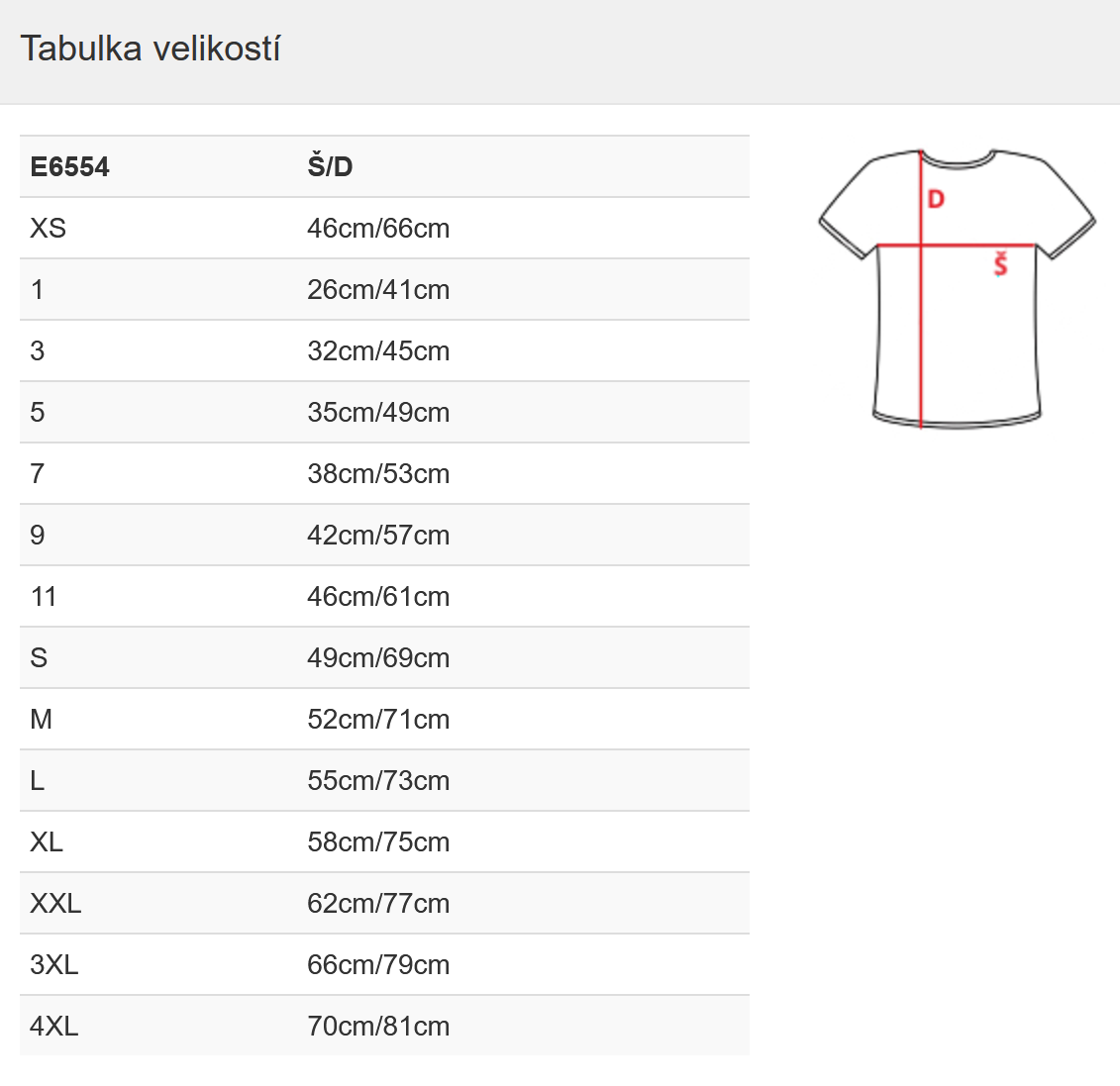Select the S size row
The image size is (1120, 1086).
click(384, 658)
